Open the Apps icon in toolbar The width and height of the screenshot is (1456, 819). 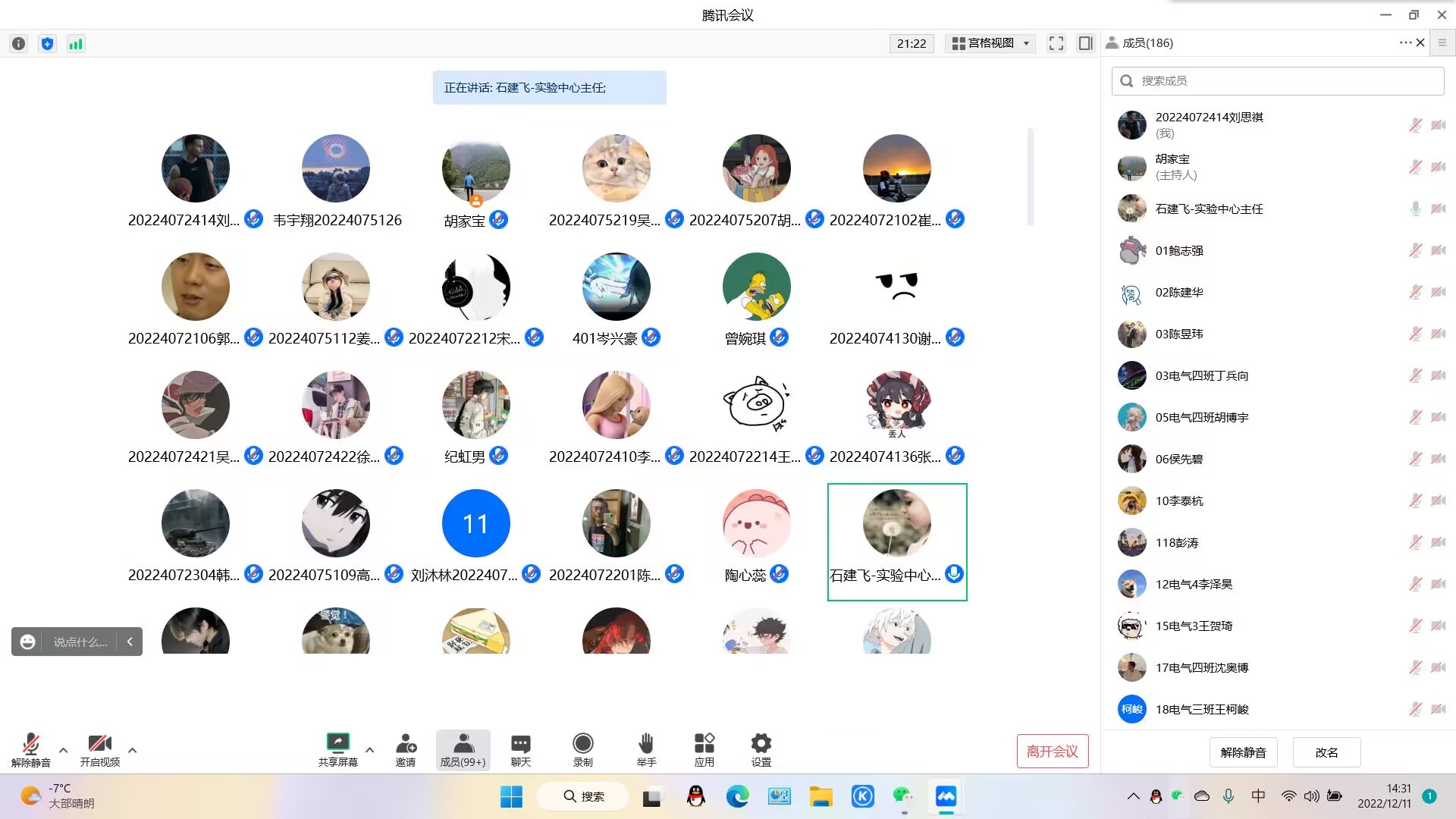point(704,749)
